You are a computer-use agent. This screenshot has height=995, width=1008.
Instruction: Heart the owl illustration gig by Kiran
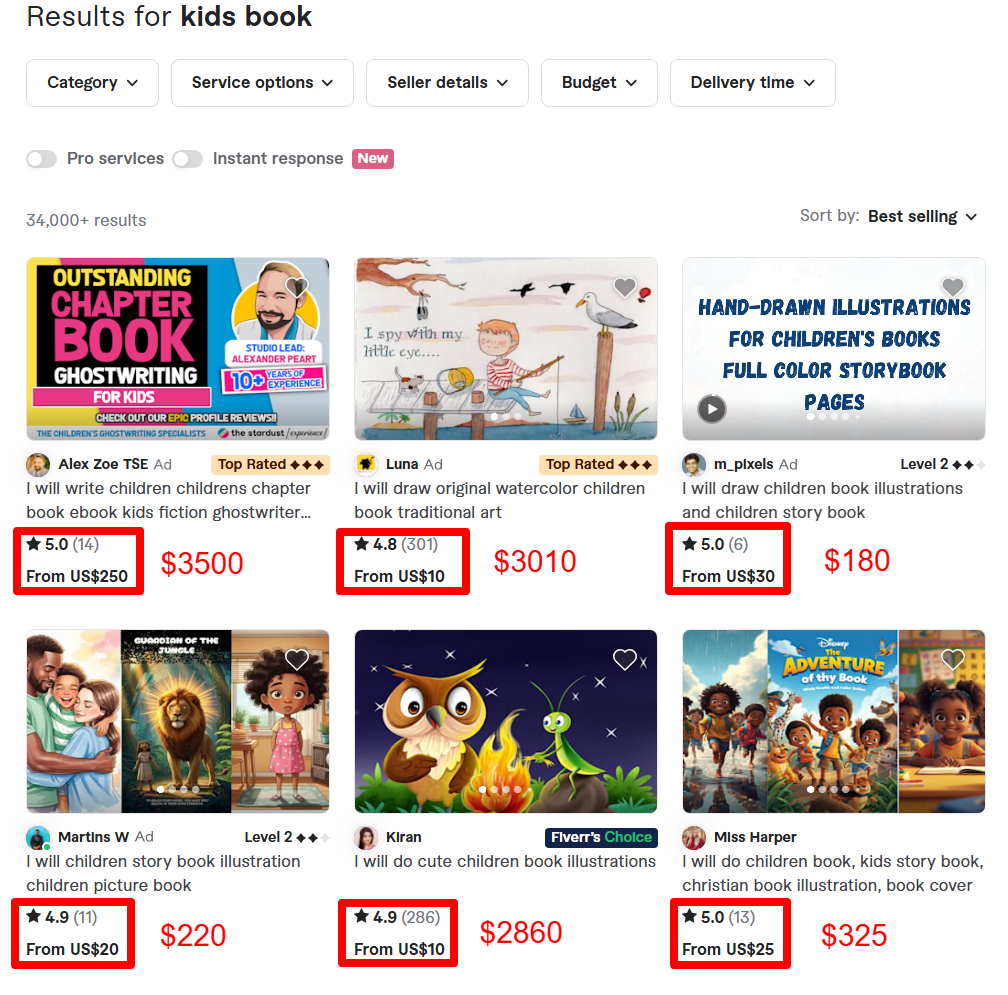(625, 659)
